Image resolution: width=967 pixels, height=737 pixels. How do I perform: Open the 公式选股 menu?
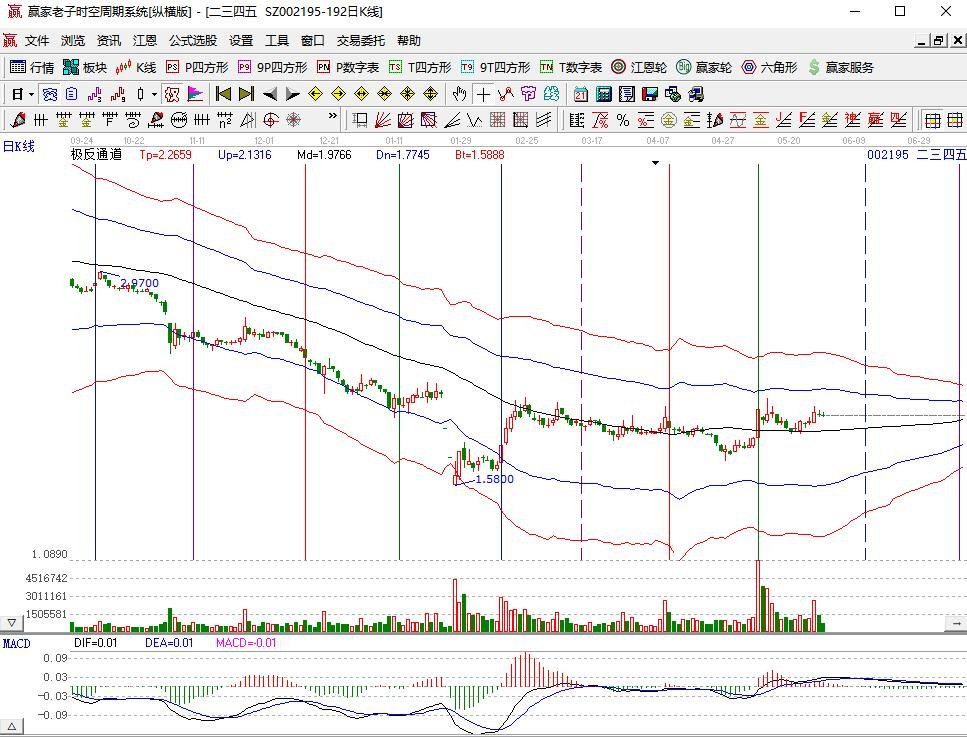[x=193, y=41]
